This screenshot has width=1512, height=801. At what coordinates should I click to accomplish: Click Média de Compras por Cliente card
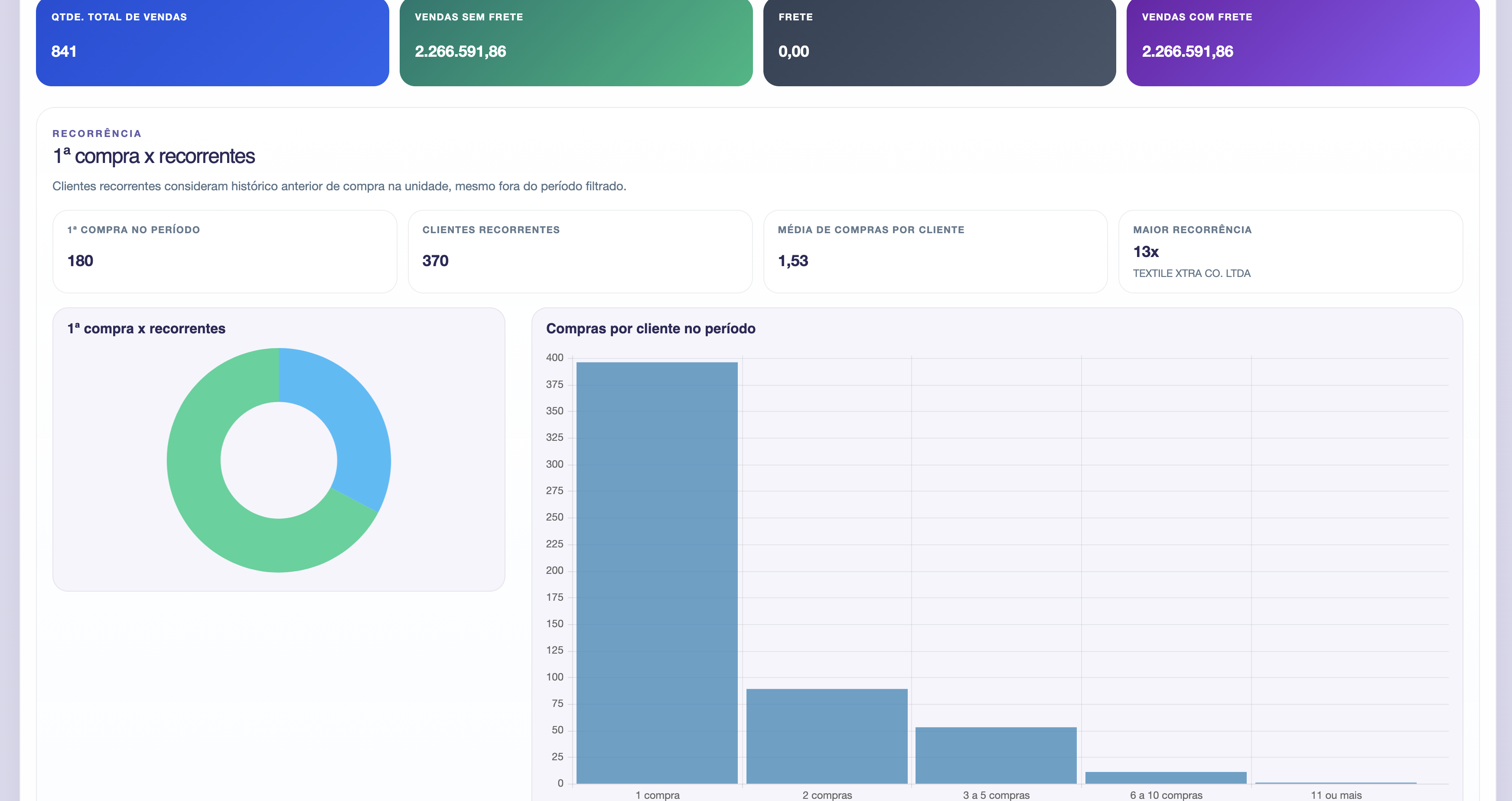click(x=935, y=251)
